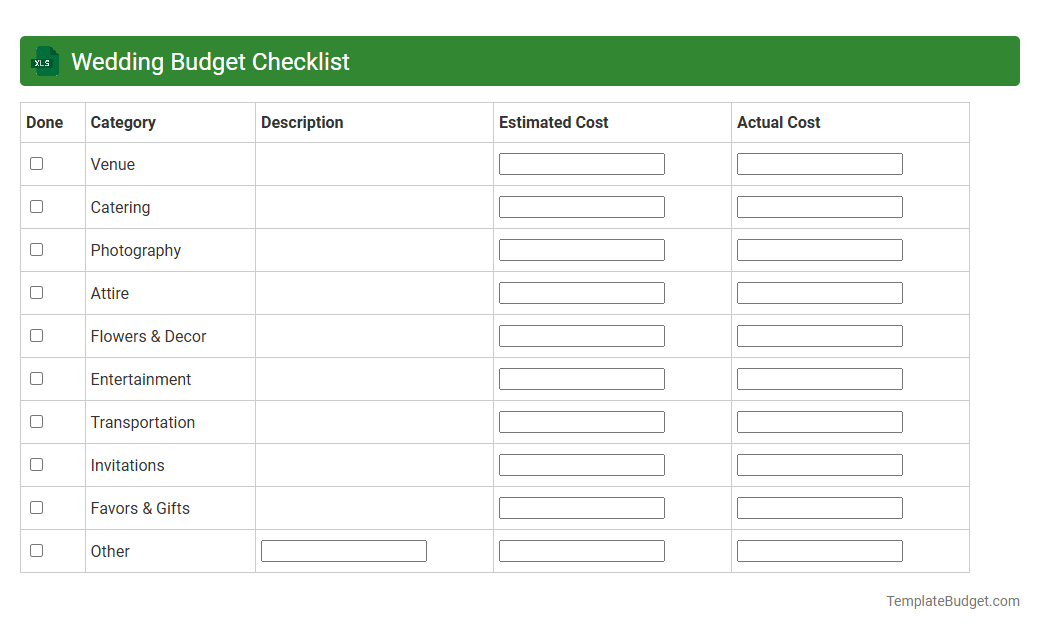The height and width of the screenshot is (630, 1040).
Task: Click the Wedding Budget Checklist title banner
Action: click(x=520, y=61)
